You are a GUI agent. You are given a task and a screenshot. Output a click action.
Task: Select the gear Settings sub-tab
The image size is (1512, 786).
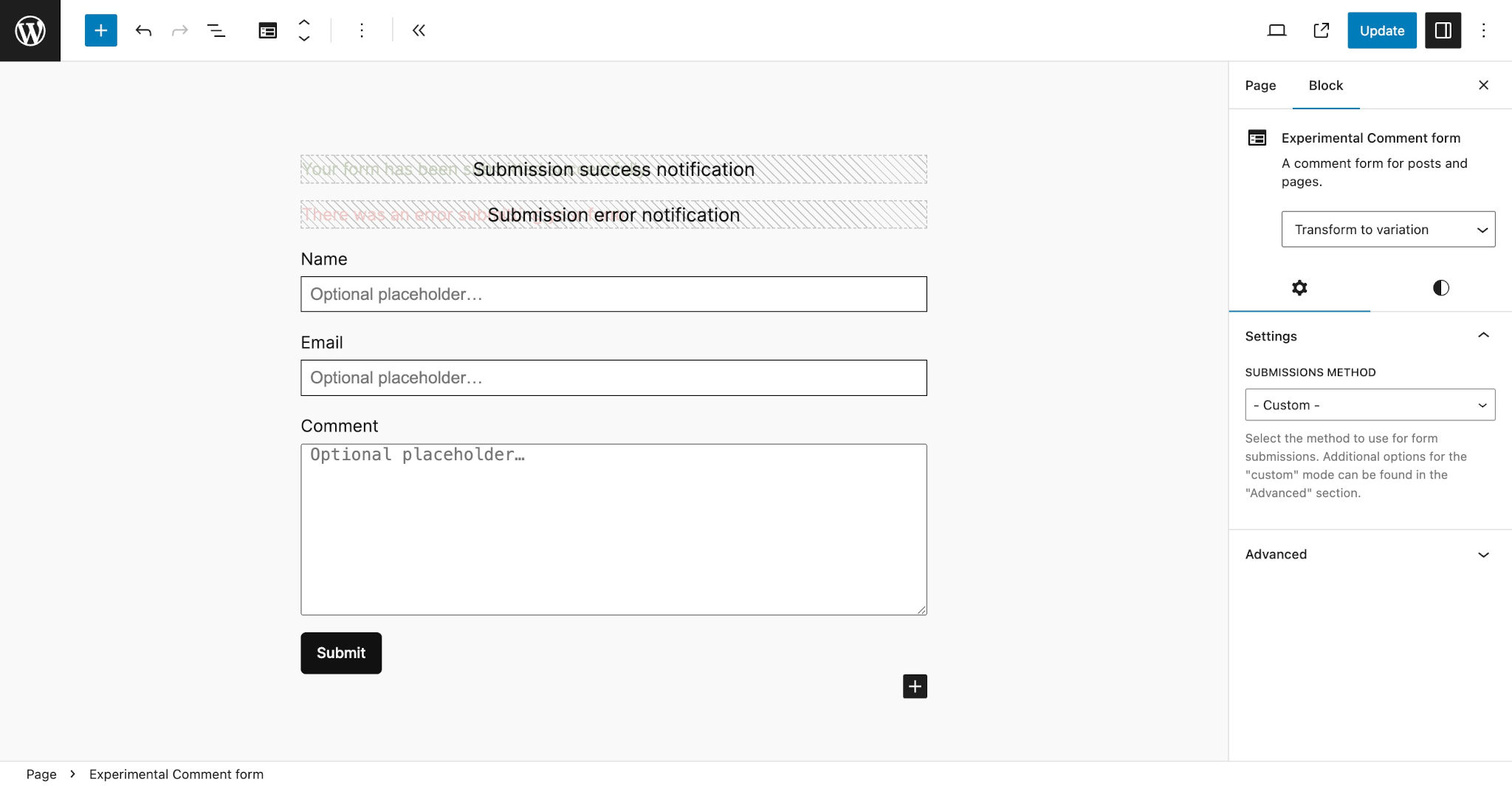click(1299, 287)
